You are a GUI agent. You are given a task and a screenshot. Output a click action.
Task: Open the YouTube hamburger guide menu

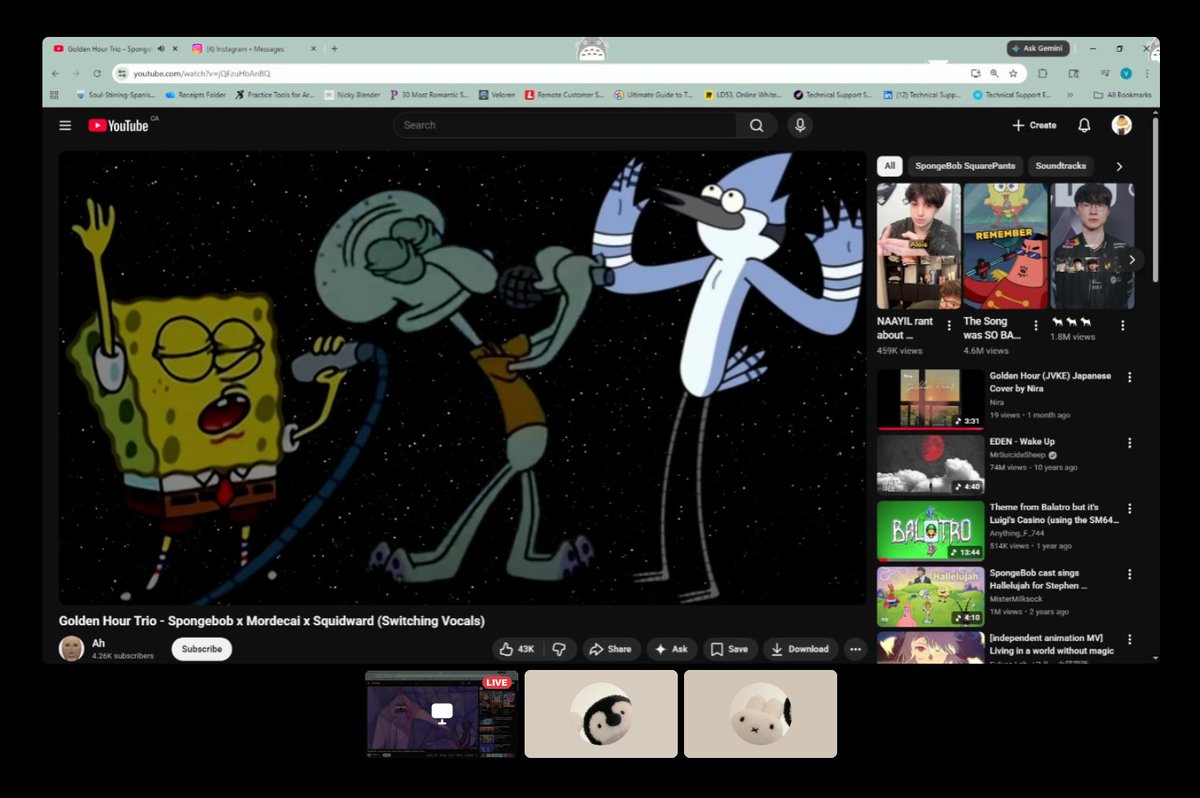(x=65, y=125)
